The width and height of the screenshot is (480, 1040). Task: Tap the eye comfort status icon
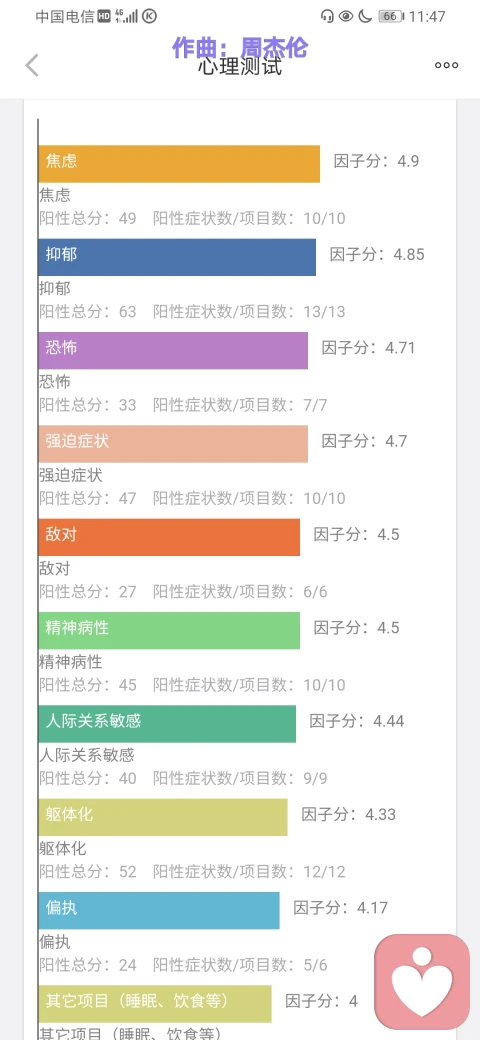pyautogui.click(x=345, y=17)
